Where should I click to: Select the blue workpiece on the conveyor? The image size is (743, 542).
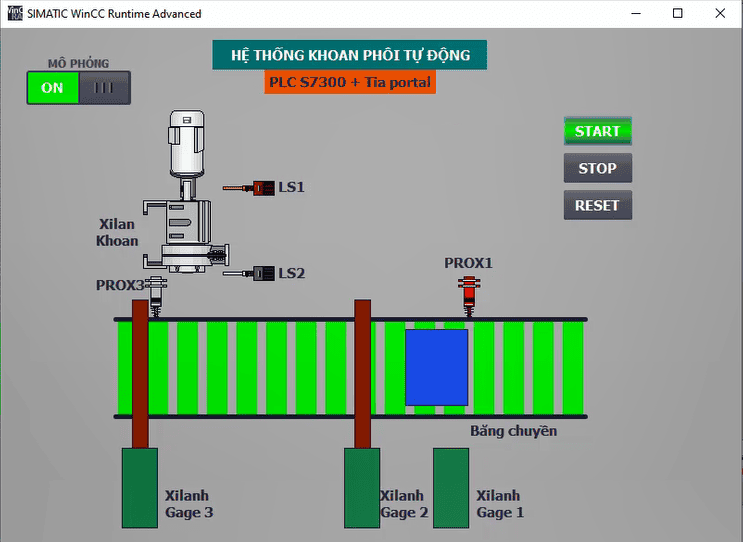(436, 367)
